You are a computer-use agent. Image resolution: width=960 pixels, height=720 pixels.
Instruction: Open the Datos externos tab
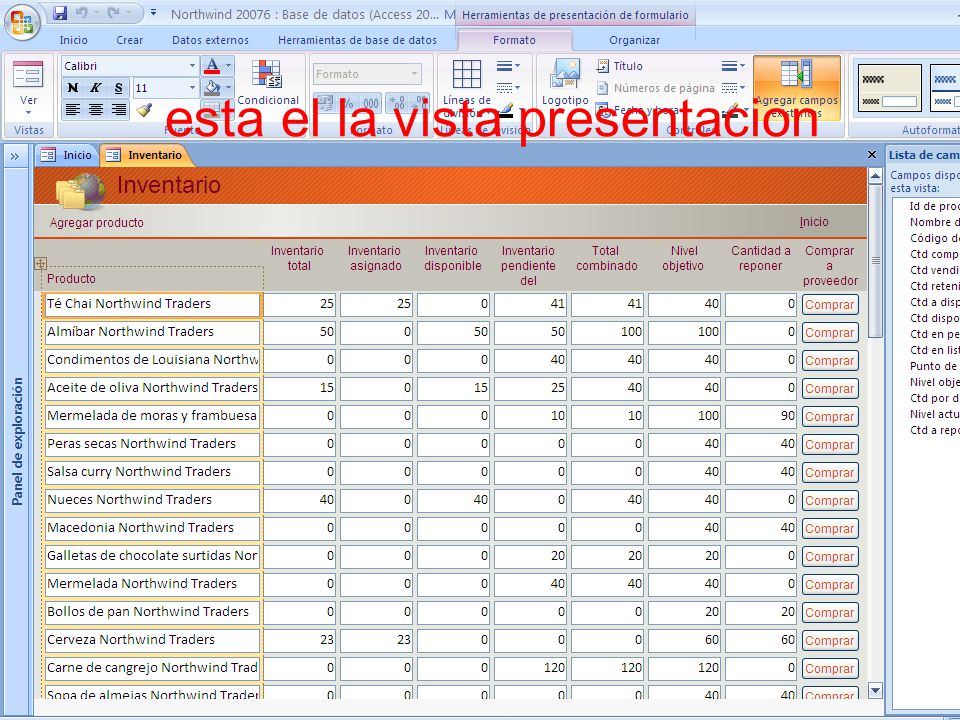tap(210, 40)
